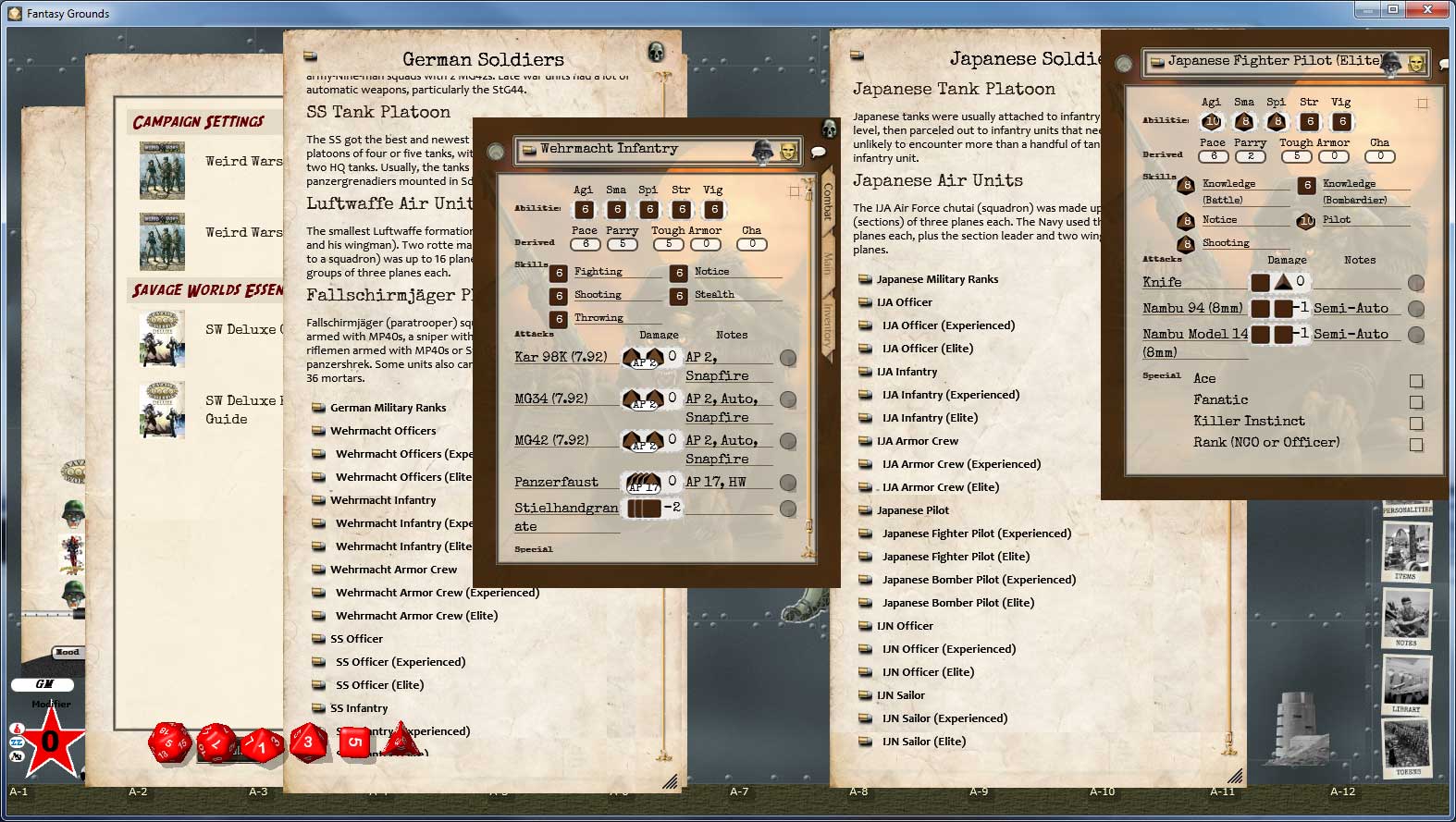Switch to Combat tab on Wehrmacht sheet

pyautogui.click(x=828, y=201)
